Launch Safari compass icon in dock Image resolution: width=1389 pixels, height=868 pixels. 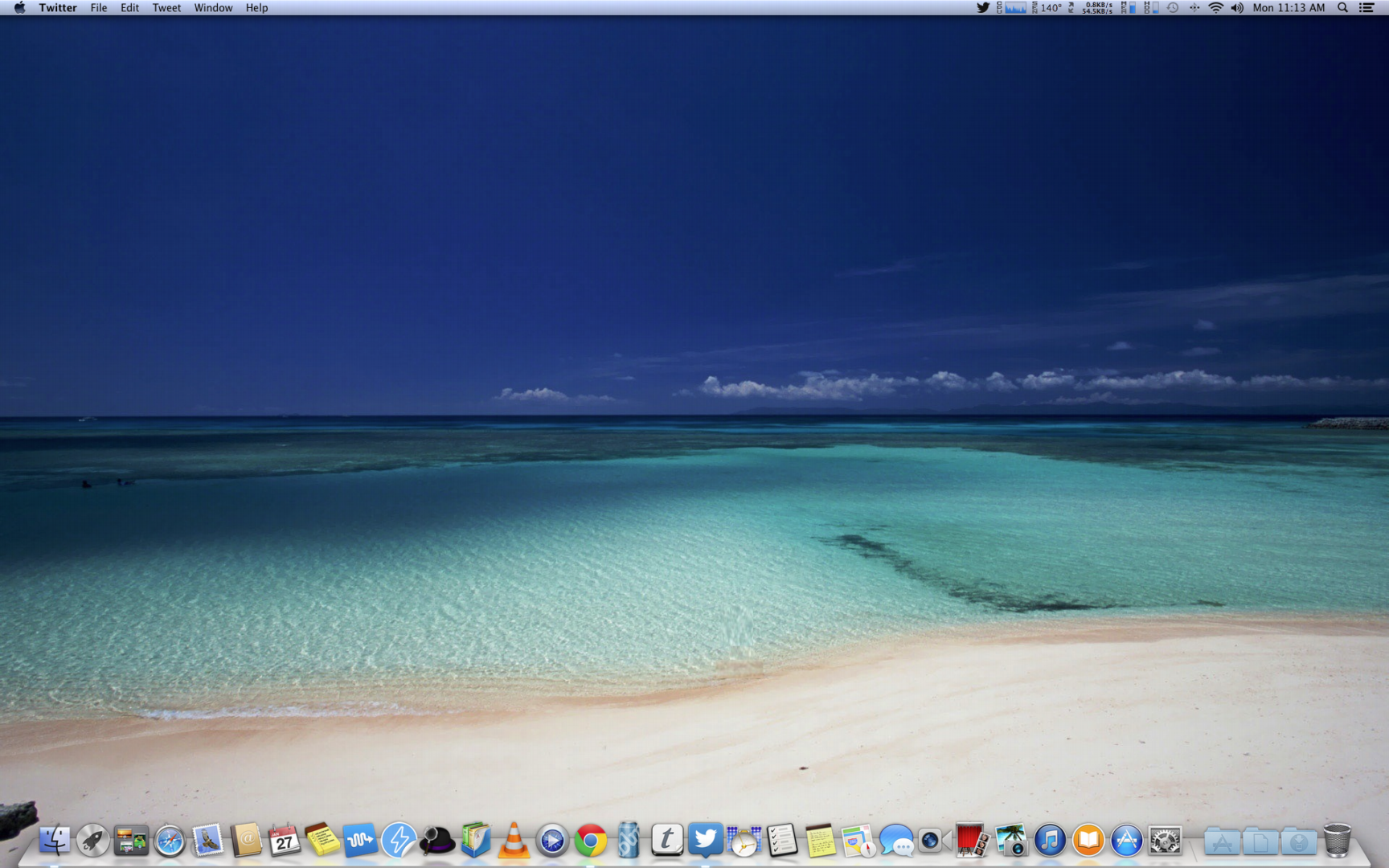(x=170, y=841)
